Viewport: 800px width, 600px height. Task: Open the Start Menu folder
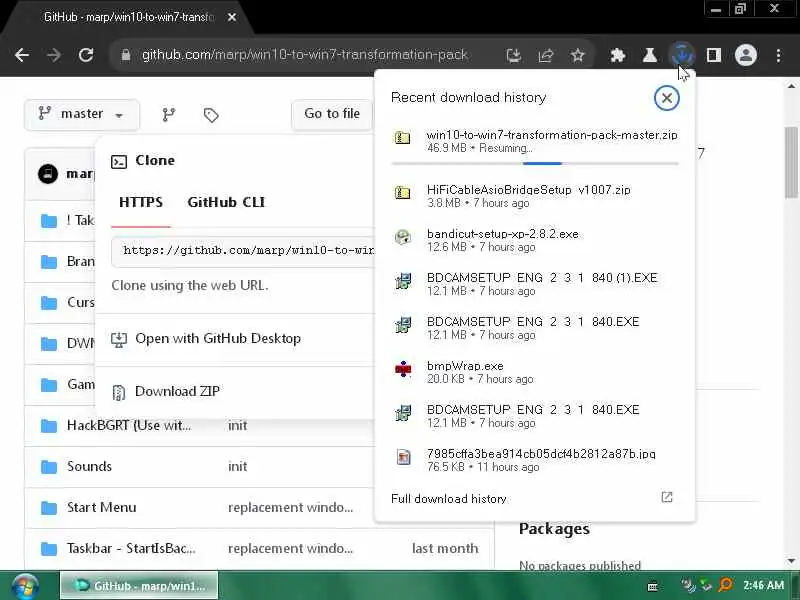[102, 507]
